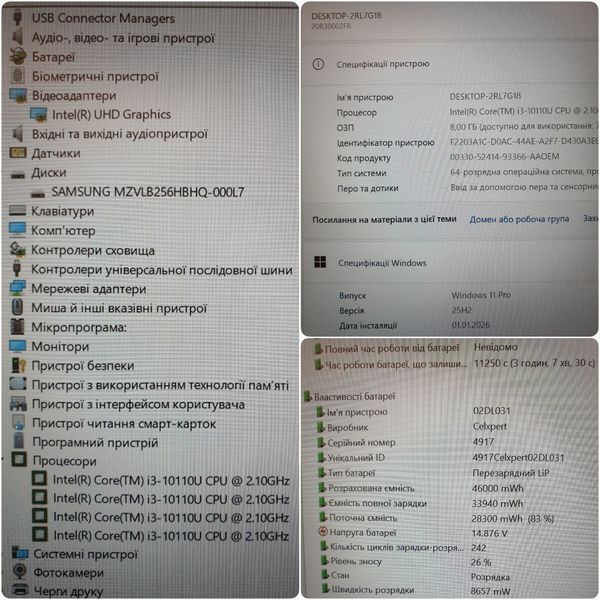Click the monitor icon beside Монітори
The image size is (600, 600).
coord(18,346)
